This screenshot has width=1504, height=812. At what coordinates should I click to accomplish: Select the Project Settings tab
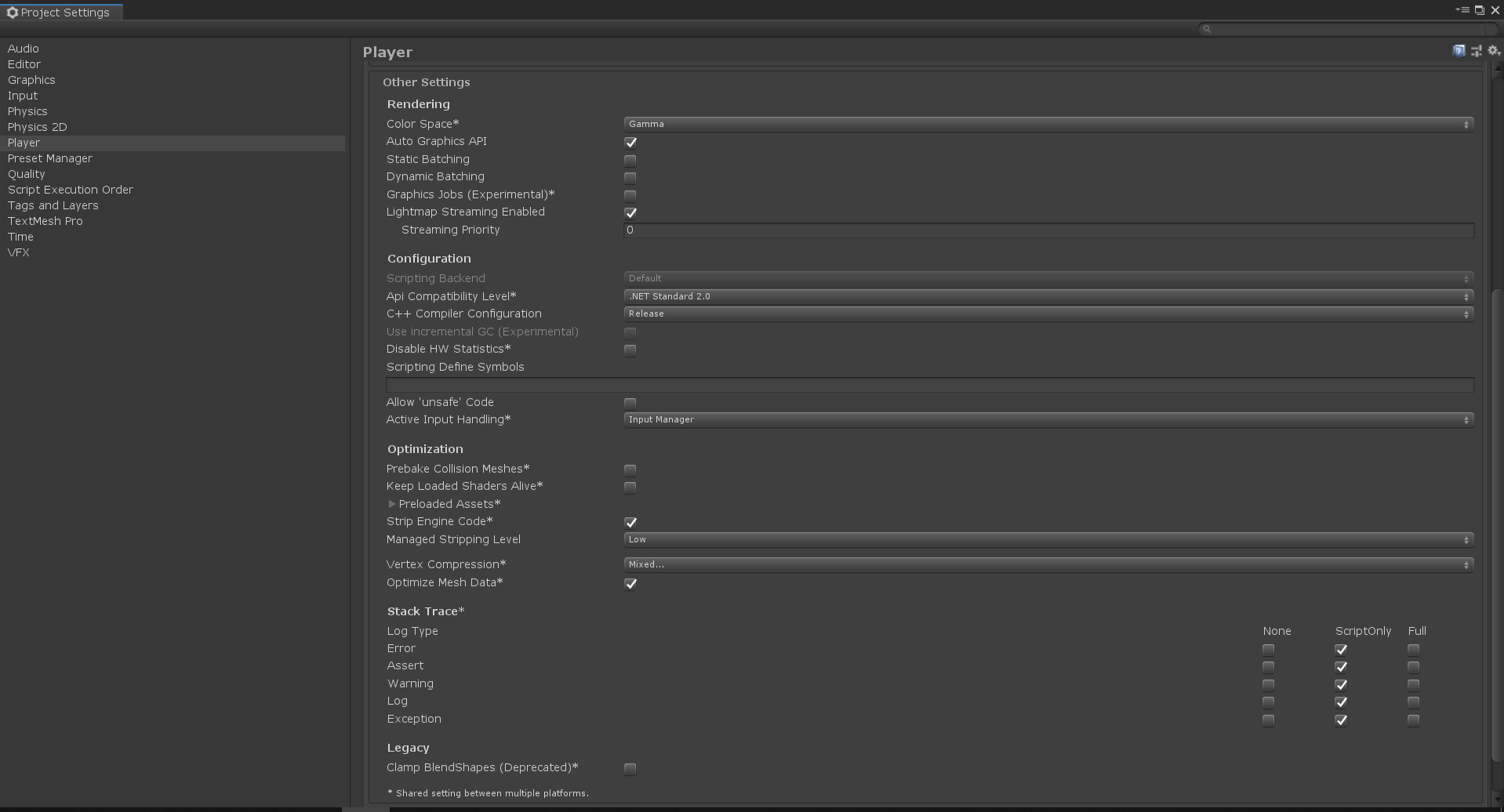coord(60,13)
